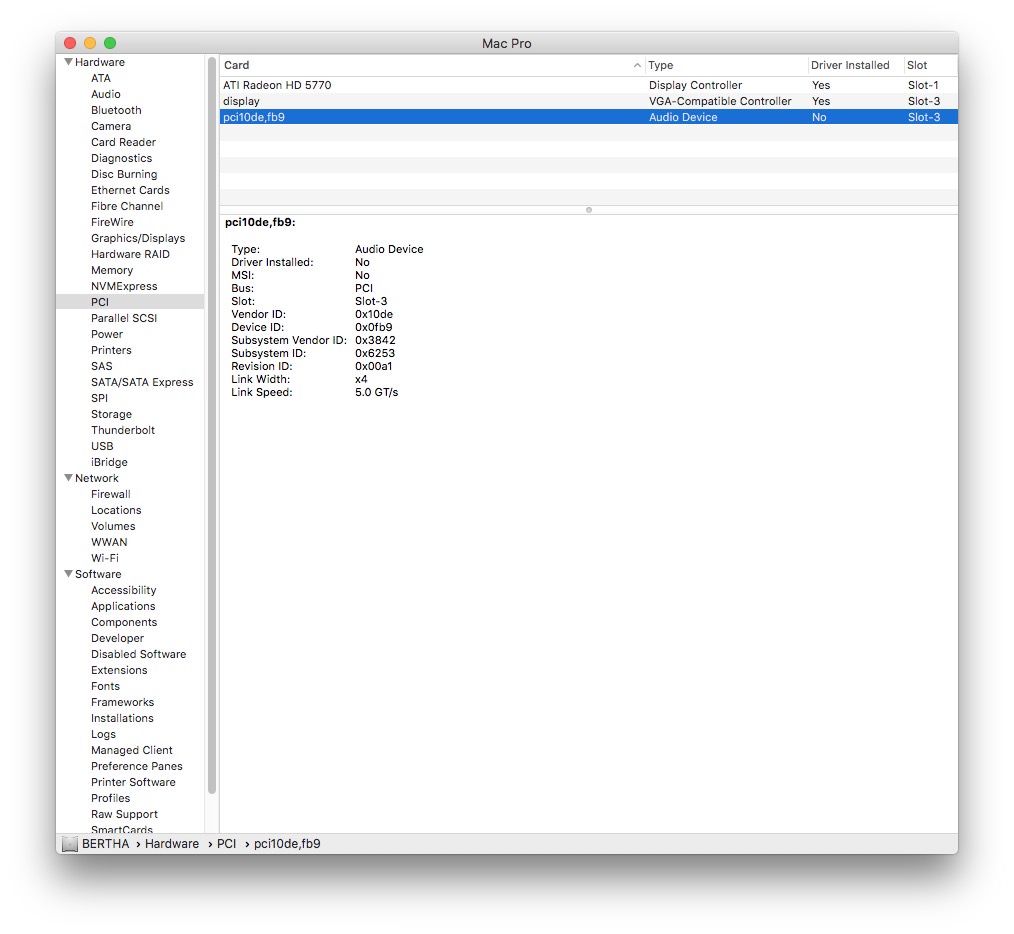The height and width of the screenshot is (934, 1014).
Task: Click PCI in the path bar
Action: click(x=226, y=844)
